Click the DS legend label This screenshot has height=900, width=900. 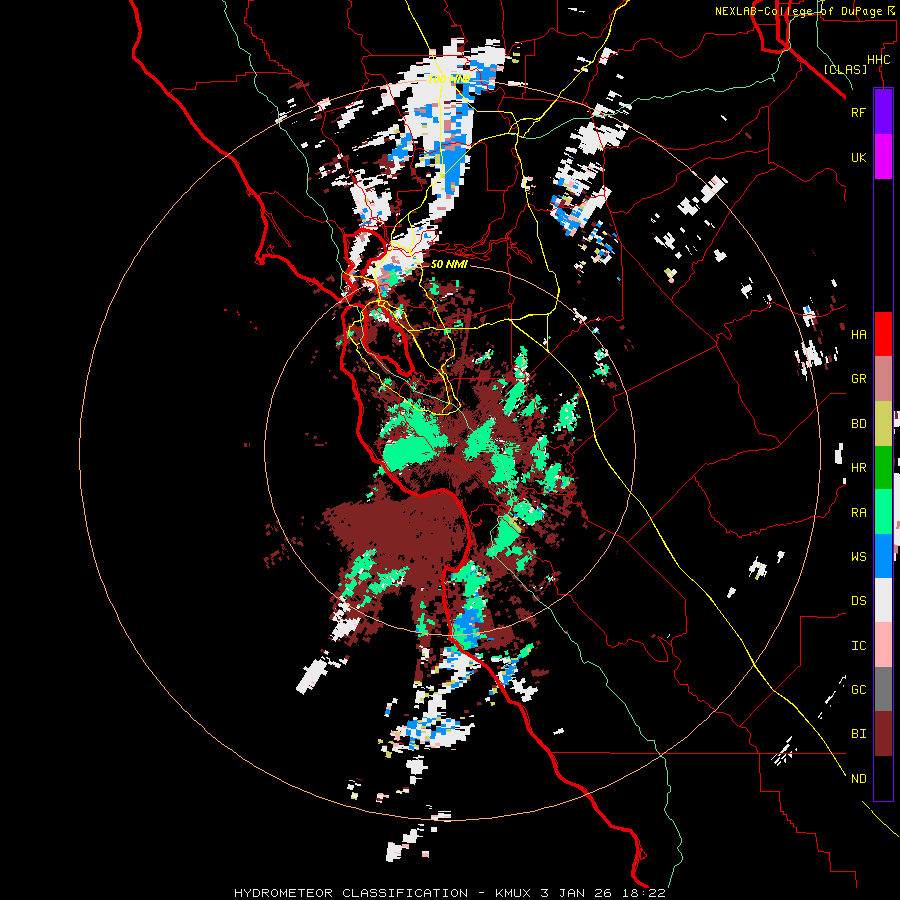(x=858, y=601)
